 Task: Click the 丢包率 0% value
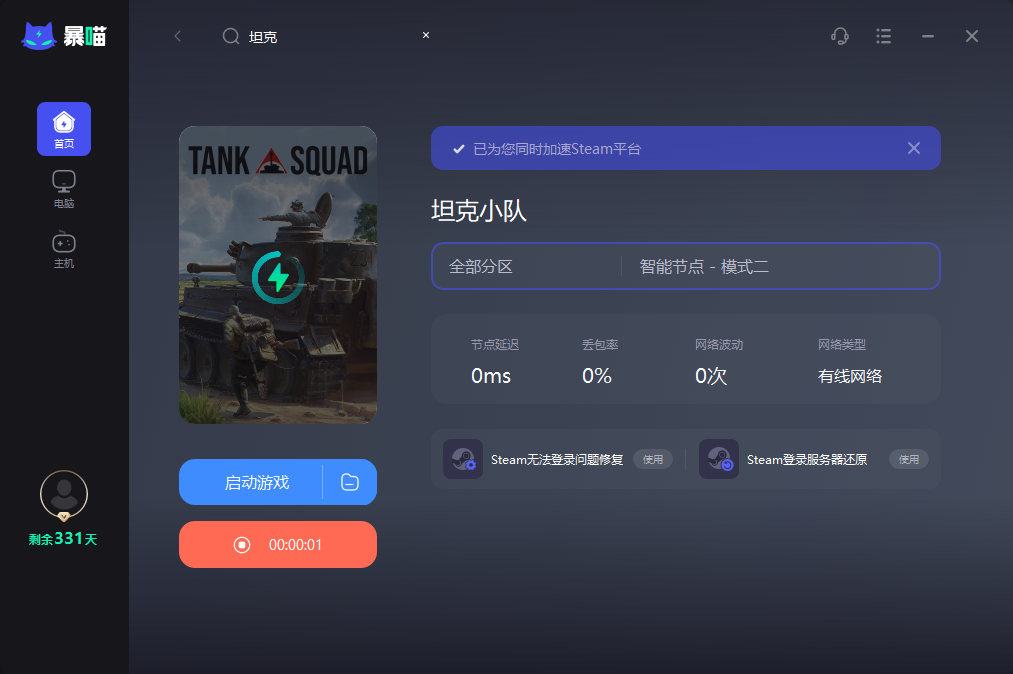597,375
